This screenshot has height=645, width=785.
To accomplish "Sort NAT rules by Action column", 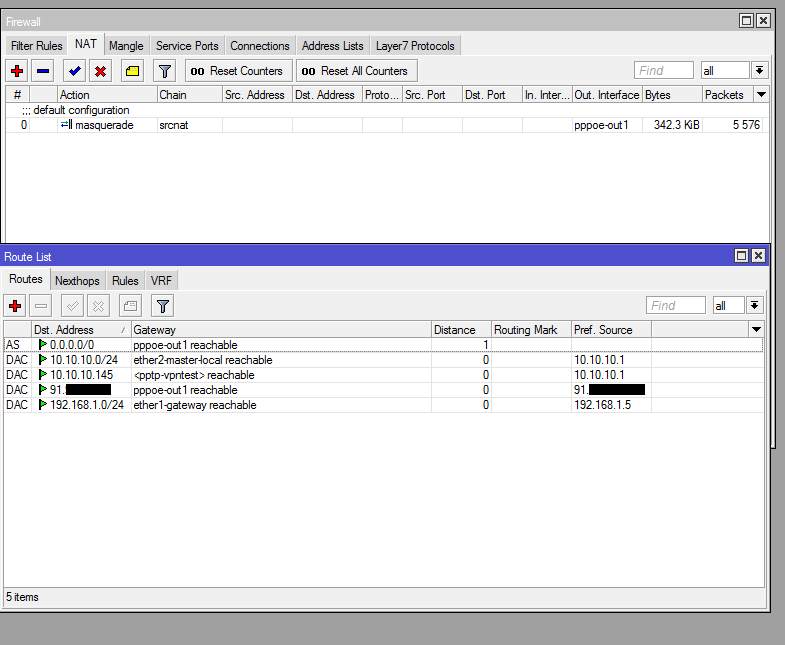I will [x=107, y=95].
